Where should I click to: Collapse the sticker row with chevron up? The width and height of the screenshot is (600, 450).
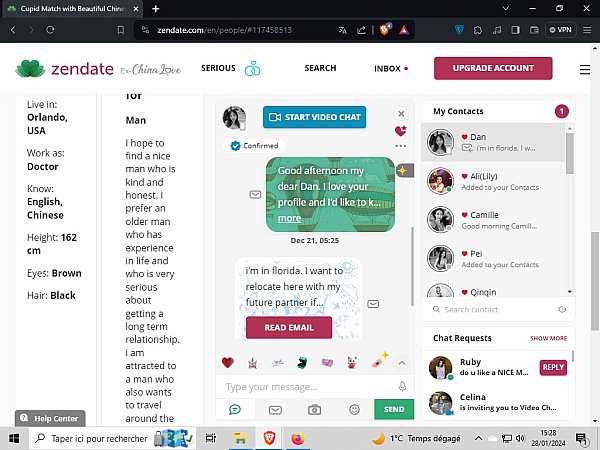pos(402,363)
